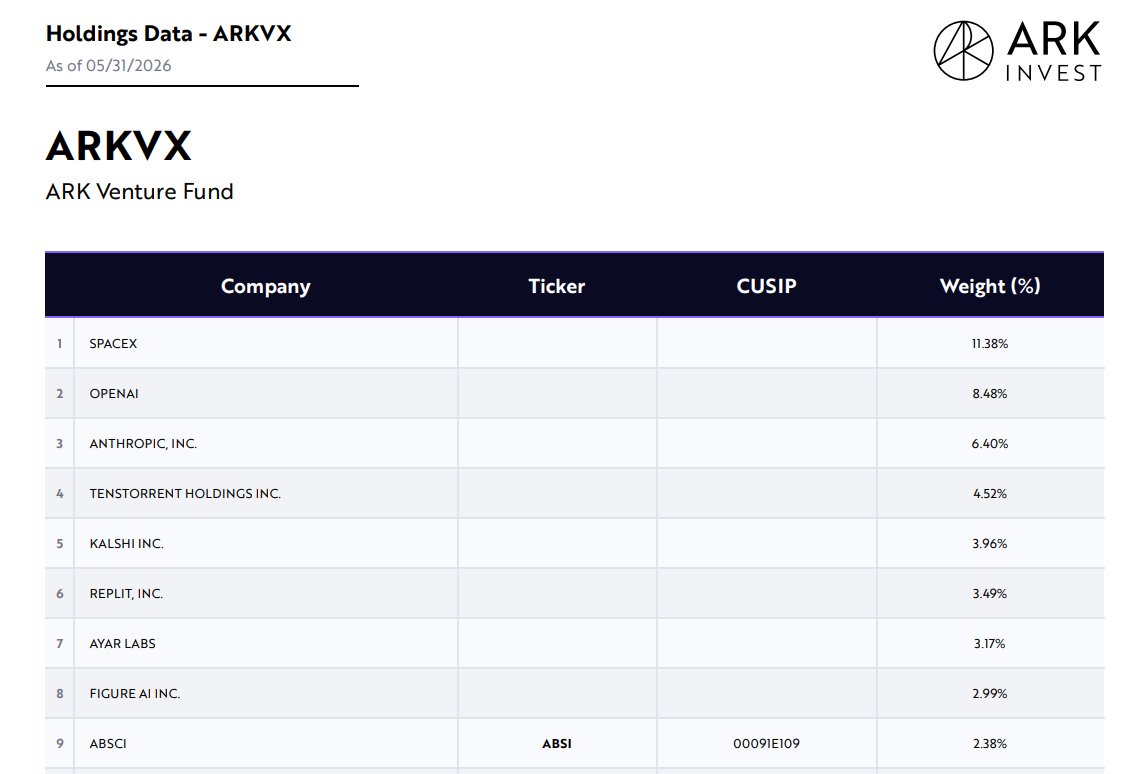Click the 'As of 05/31/2026' date text
Image resolution: width=1123 pixels, height=774 pixels.
(109, 66)
